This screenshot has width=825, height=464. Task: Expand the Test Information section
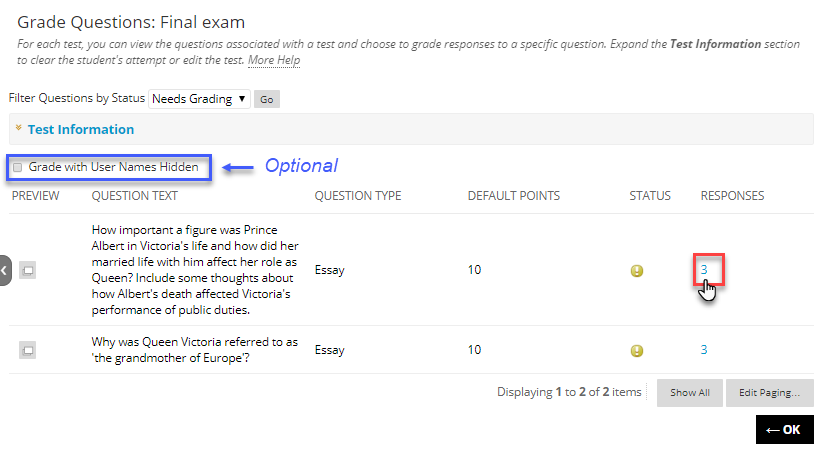(x=81, y=129)
